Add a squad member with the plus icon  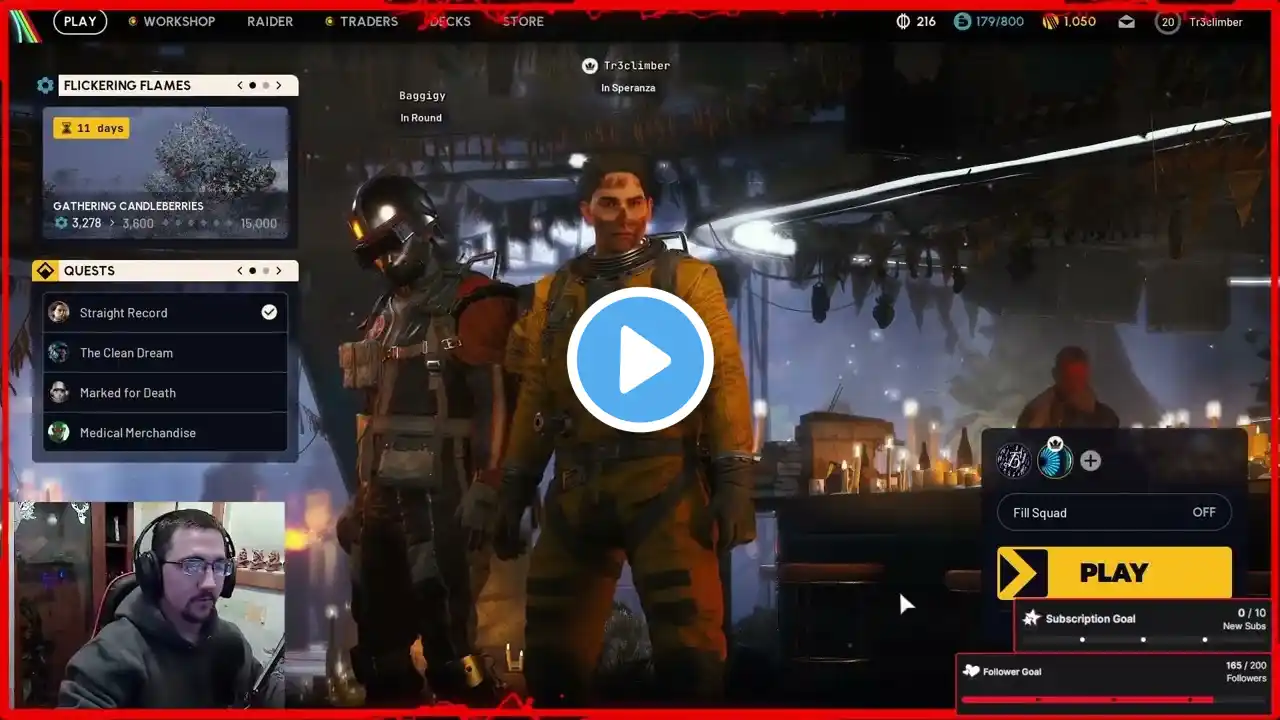click(1091, 461)
